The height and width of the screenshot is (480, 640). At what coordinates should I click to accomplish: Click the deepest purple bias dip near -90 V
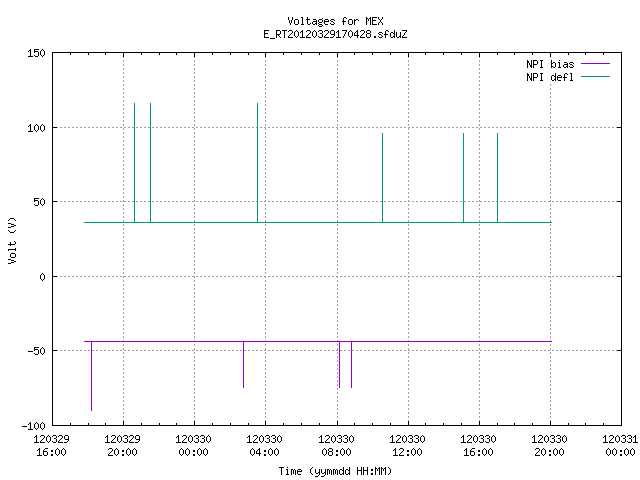click(x=91, y=376)
